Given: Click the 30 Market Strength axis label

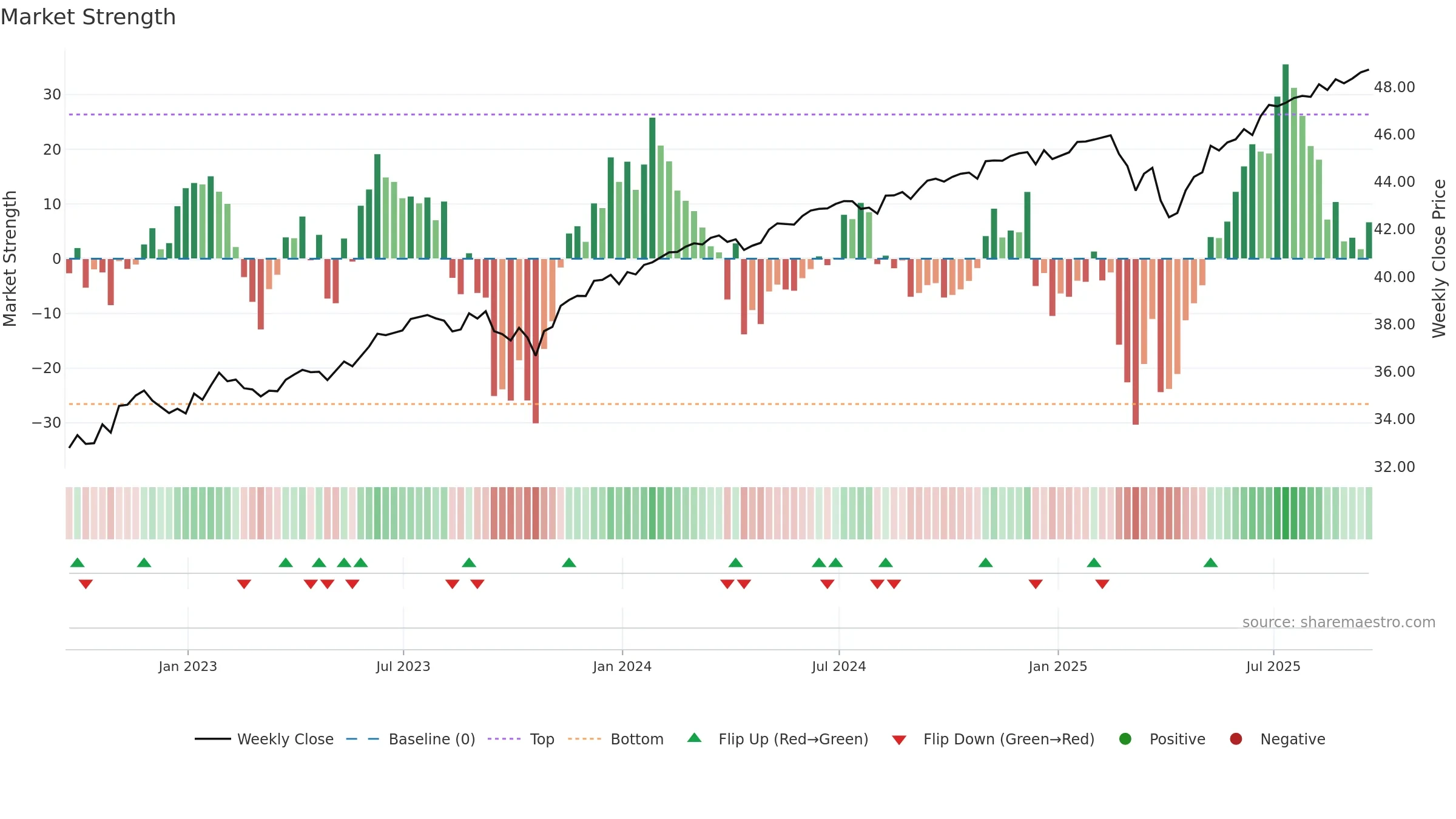Looking at the screenshot, I should click(x=52, y=94).
